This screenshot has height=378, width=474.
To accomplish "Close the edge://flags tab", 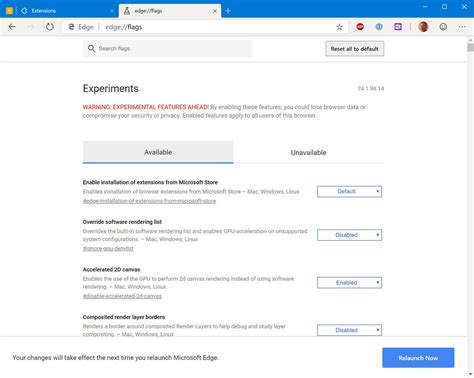I will 215,11.
